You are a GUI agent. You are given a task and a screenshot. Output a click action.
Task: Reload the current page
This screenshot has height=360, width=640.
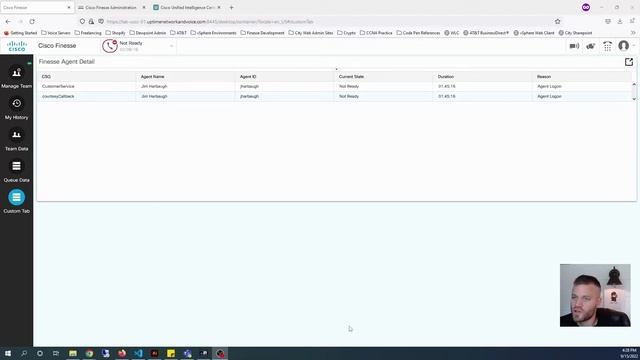click(x=32, y=21)
